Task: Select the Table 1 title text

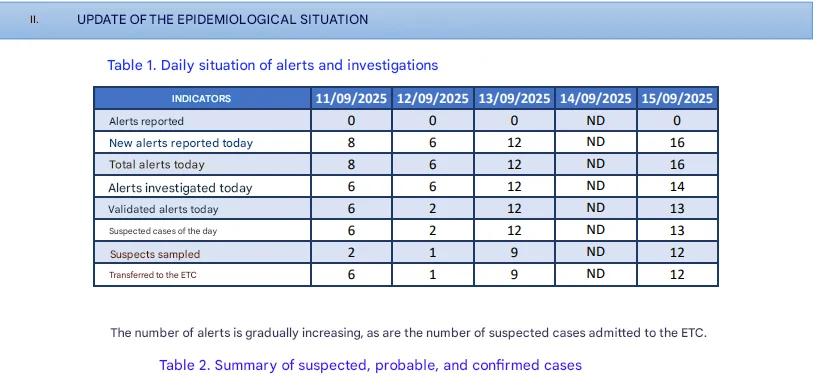Action: pyautogui.click(x=273, y=65)
